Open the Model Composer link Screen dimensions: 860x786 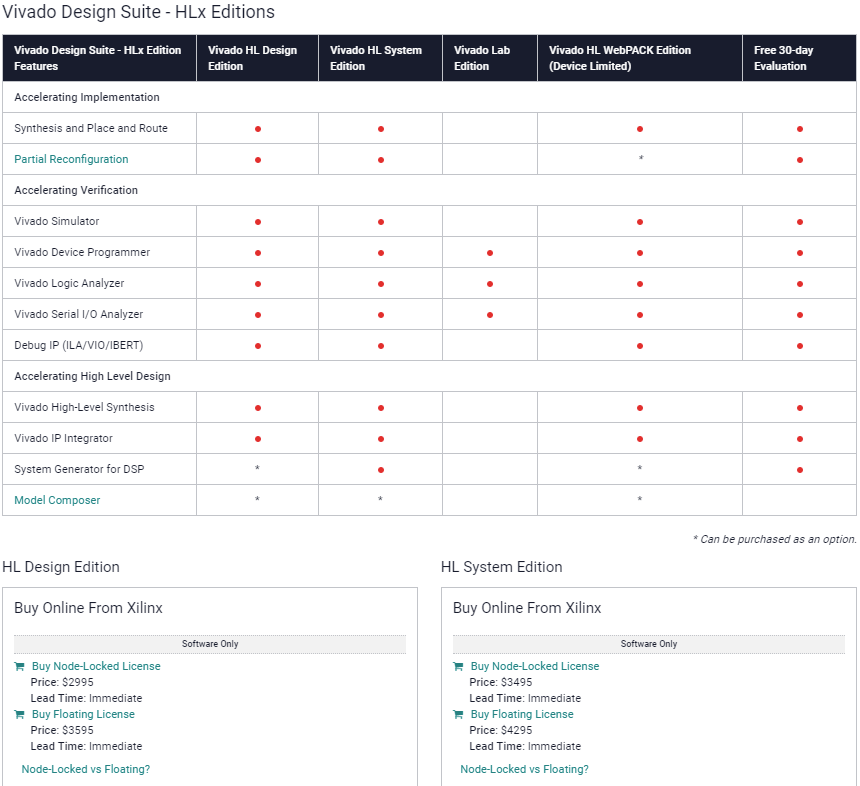tap(57, 500)
